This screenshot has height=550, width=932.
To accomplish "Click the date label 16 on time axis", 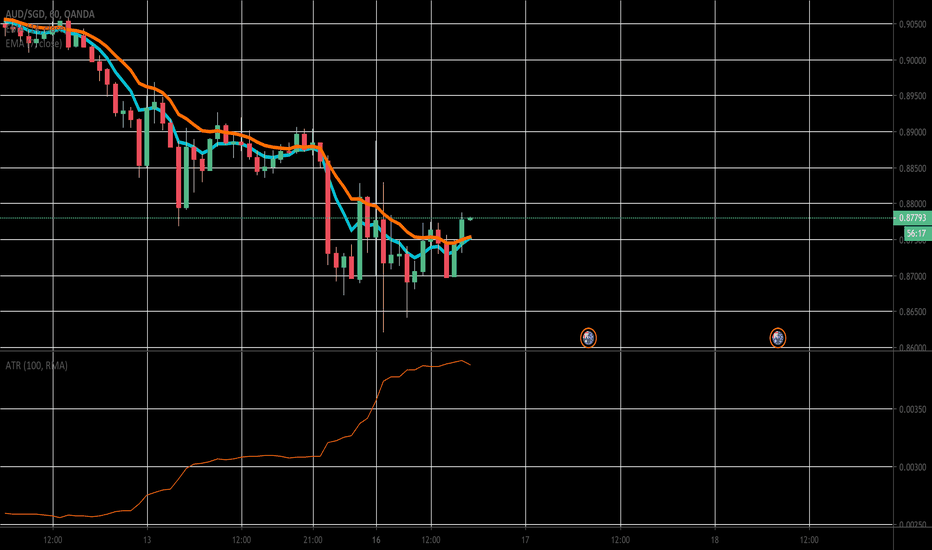I will pyautogui.click(x=376, y=540).
